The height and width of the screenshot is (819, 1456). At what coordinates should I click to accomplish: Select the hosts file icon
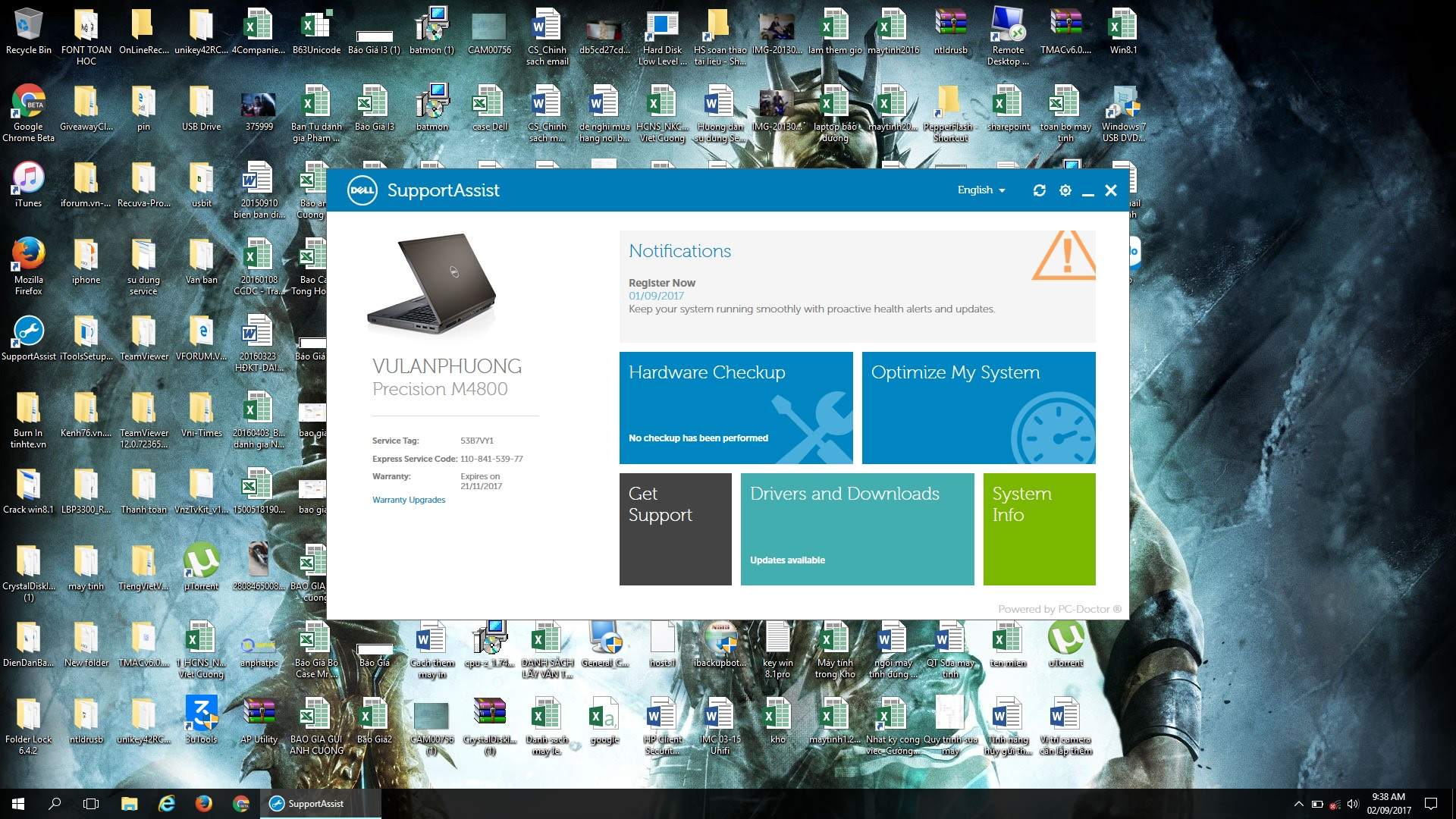coord(662,645)
